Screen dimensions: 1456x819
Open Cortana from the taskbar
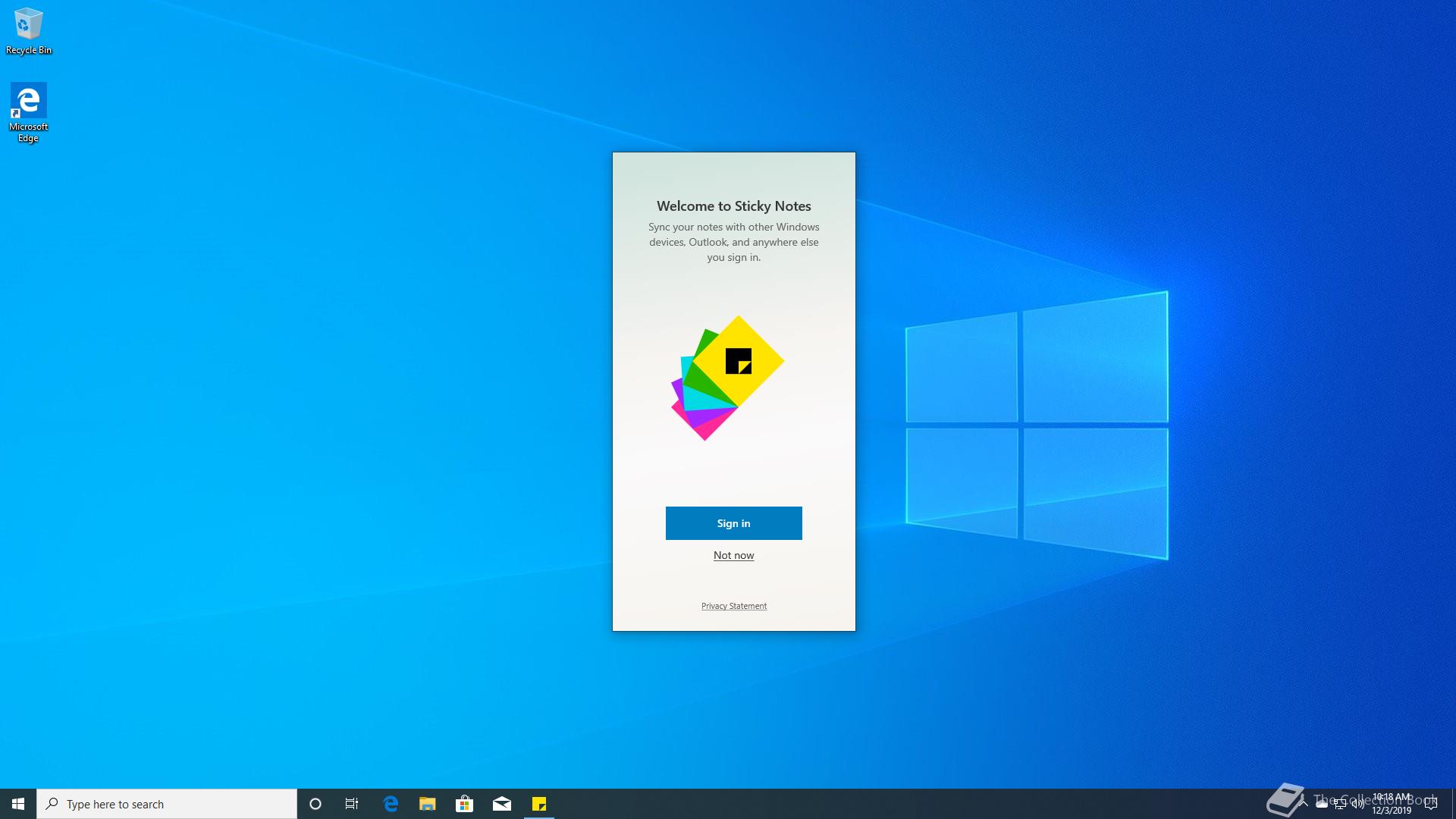(315, 804)
